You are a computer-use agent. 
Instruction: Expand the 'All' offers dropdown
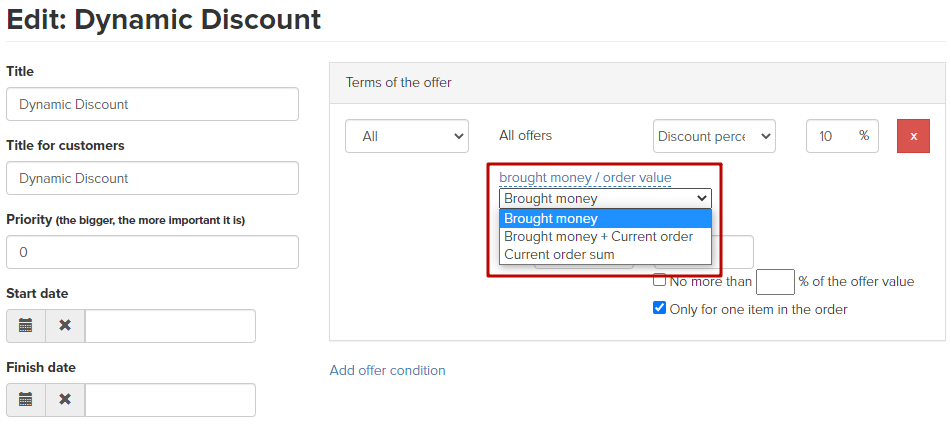pyautogui.click(x=407, y=136)
